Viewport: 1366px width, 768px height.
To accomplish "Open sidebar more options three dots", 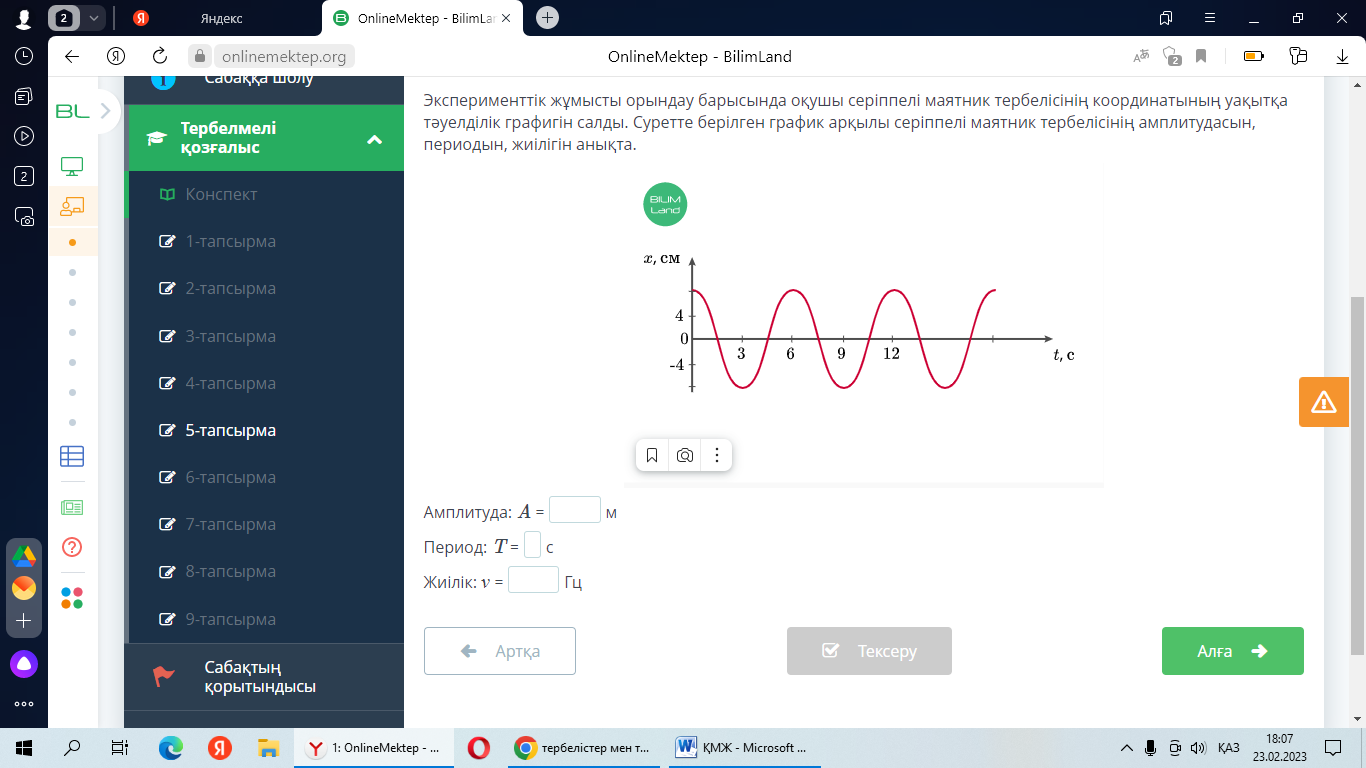I will click(24, 704).
